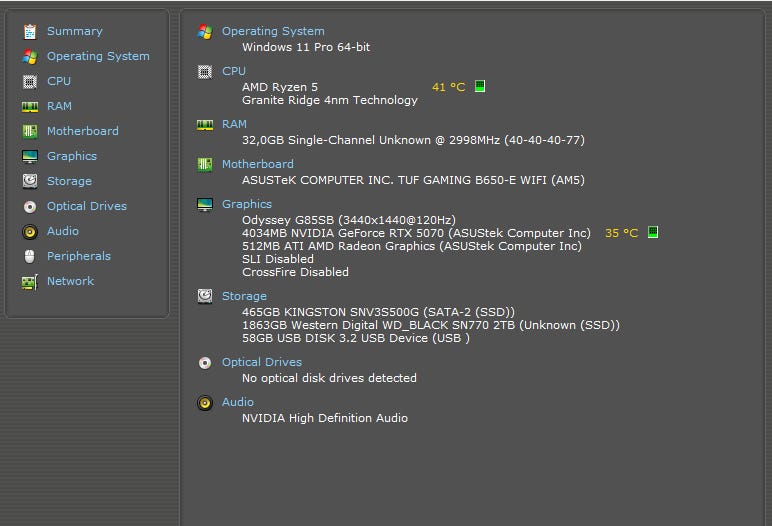Click the CPU chip icon in summary panel
This screenshot has width=772, height=526.
pos(205,72)
